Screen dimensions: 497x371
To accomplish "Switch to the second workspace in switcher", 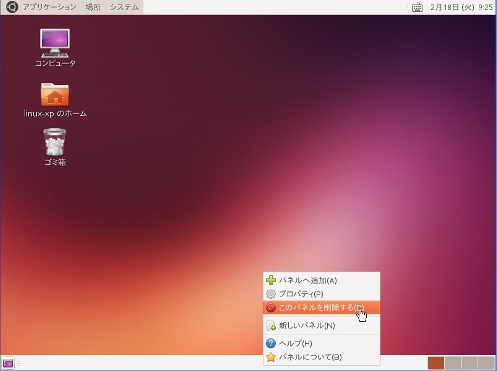I will point(453,363).
